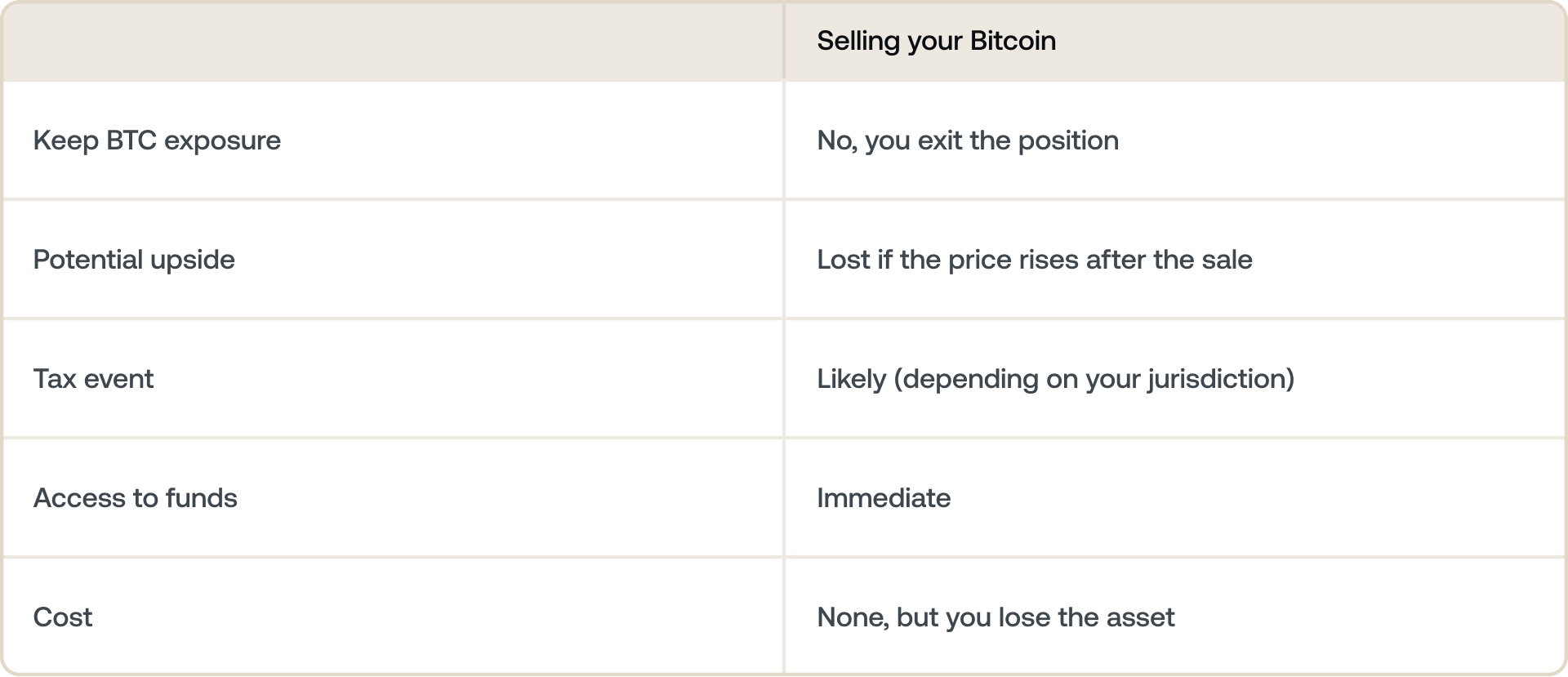The image size is (1568, 677).
Task: Click the word "BTC" in first row
Action: pyautogui.click(x=131, y=140)
